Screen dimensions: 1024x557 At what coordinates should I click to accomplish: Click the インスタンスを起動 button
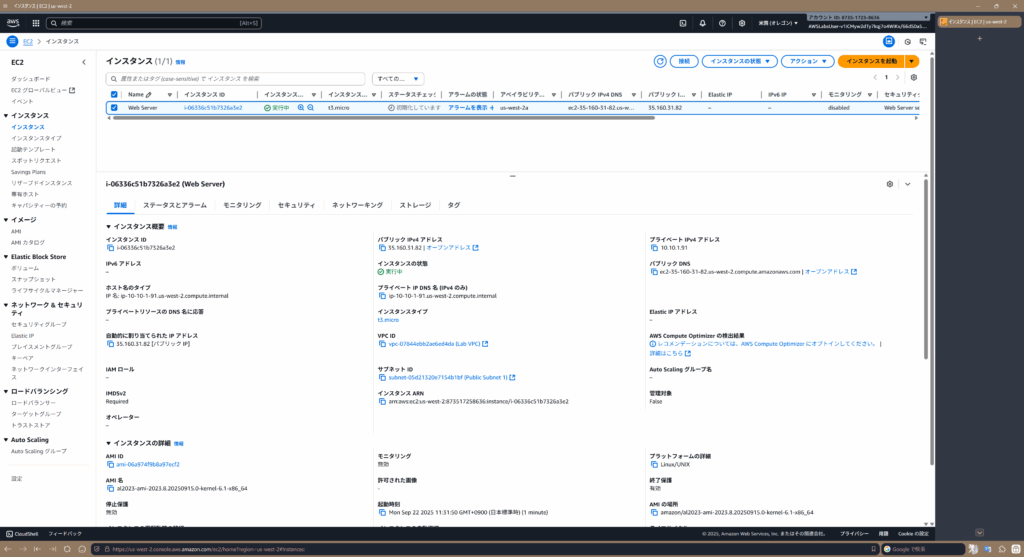(871, 61)
